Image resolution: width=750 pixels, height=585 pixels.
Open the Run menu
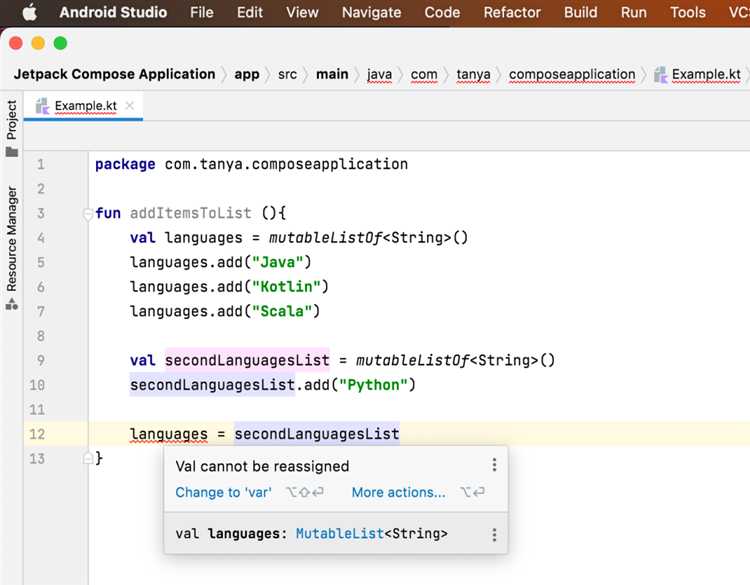coord(634,12)
